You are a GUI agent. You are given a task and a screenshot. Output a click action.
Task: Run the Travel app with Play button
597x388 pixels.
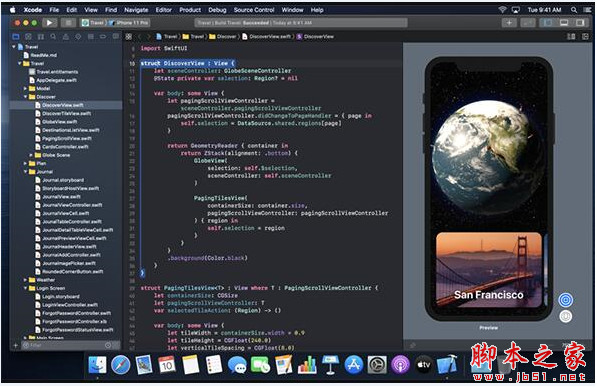pyautogui.click(x=49, y=23)
